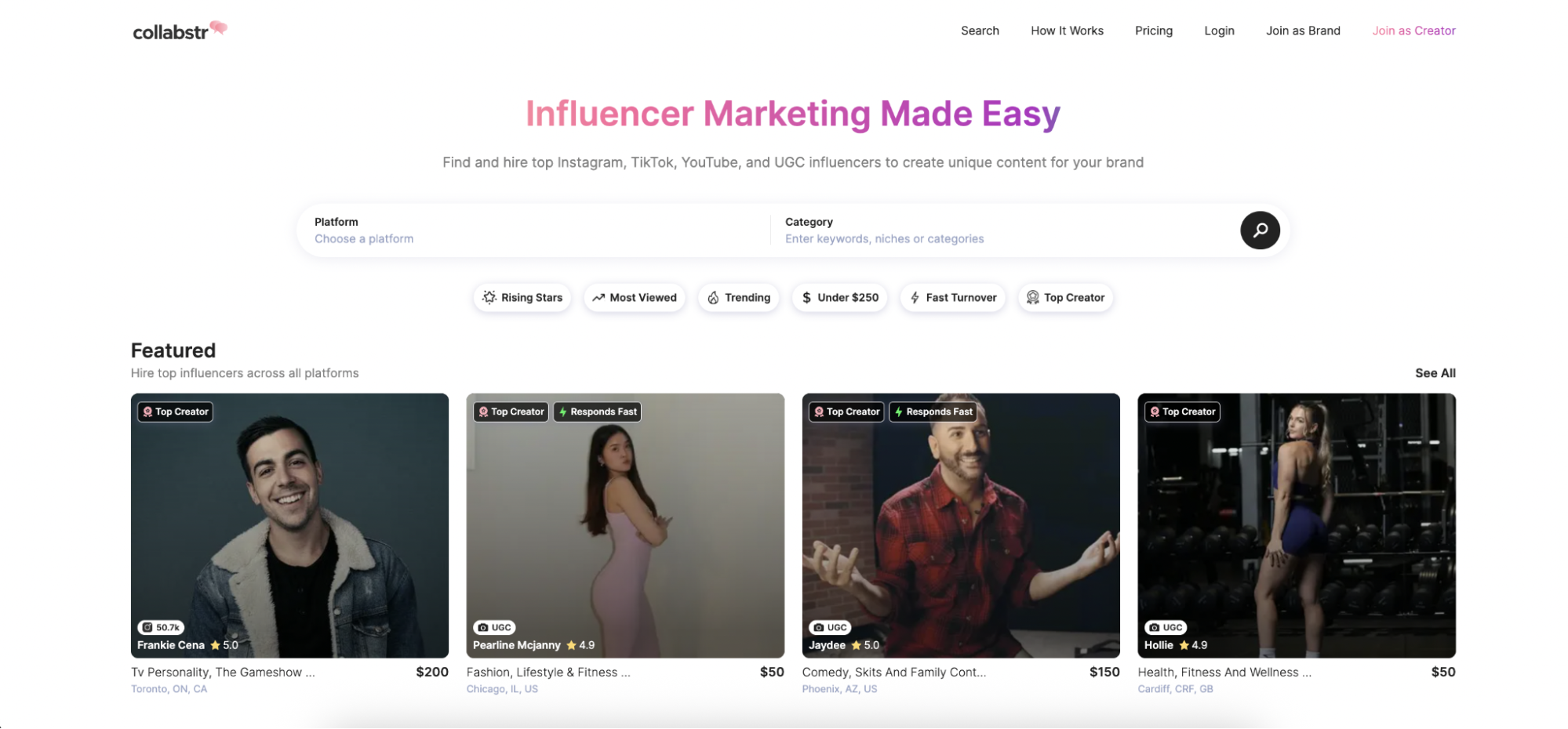The image size is (1568, 729).
Task: Click the pink Join as Creator link
Action: [1413, 31]
